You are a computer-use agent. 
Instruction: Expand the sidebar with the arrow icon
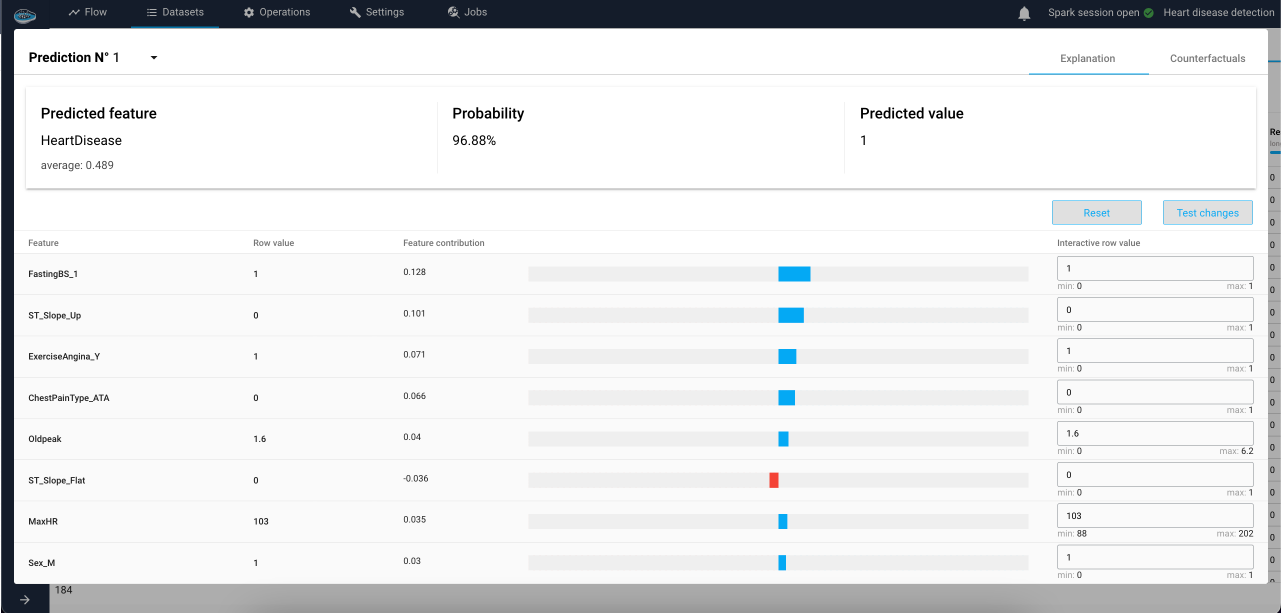(x=25, y=599)
